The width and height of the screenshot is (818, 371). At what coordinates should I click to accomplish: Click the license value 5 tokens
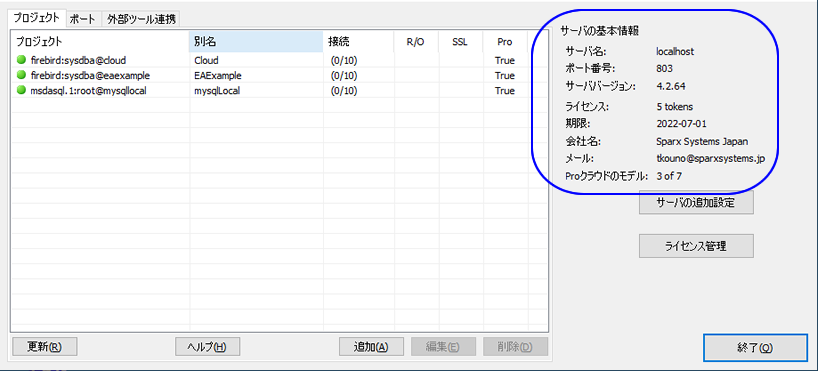675,107
